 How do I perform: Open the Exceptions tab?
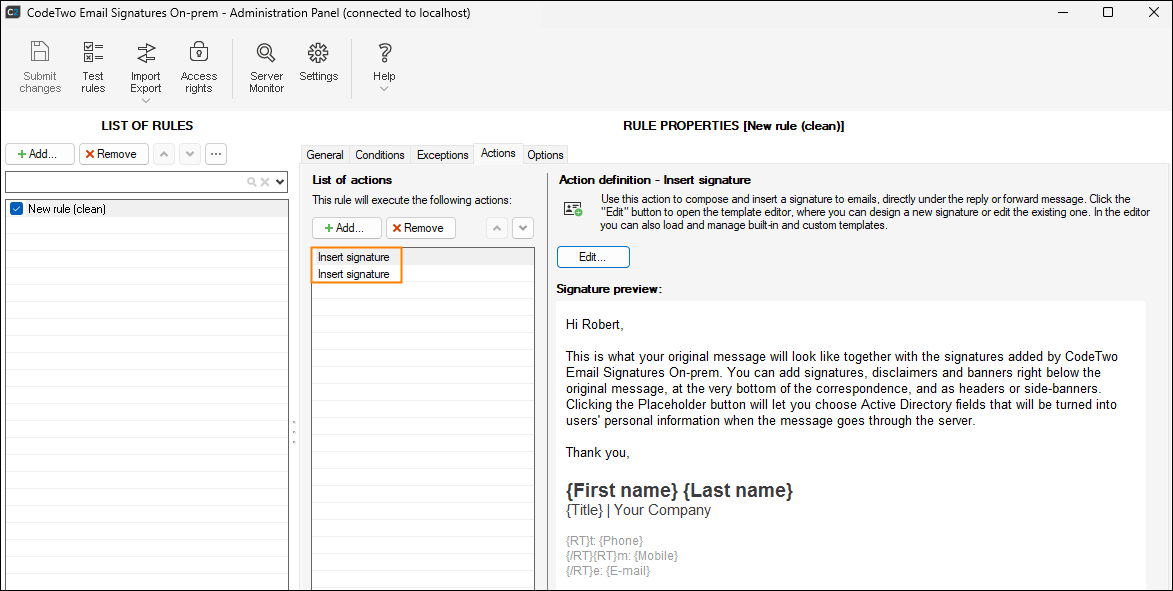(x=442, y=155)
